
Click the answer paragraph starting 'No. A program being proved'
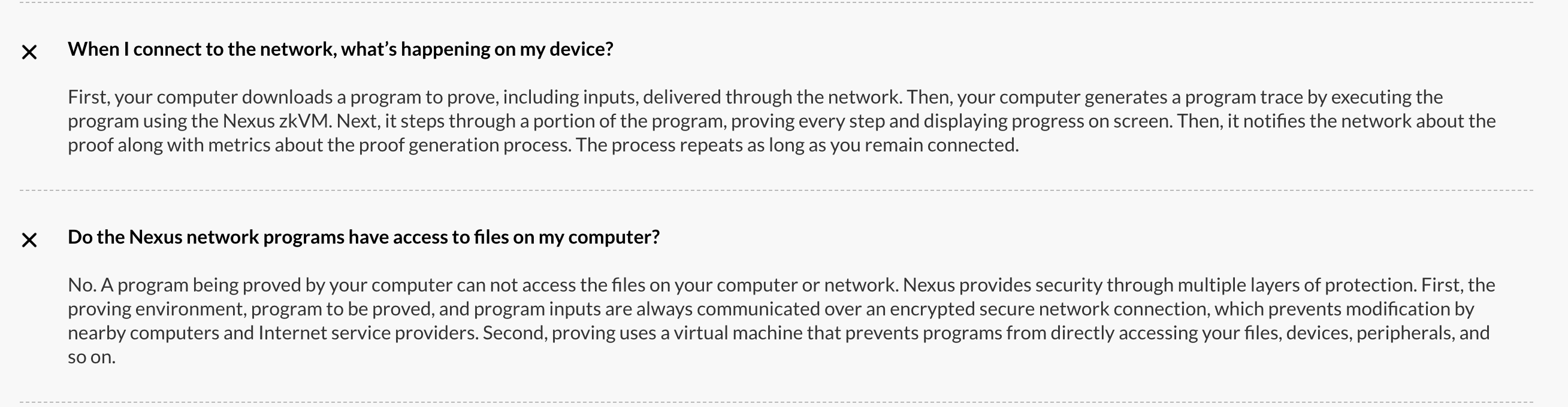tap(781, 321)
